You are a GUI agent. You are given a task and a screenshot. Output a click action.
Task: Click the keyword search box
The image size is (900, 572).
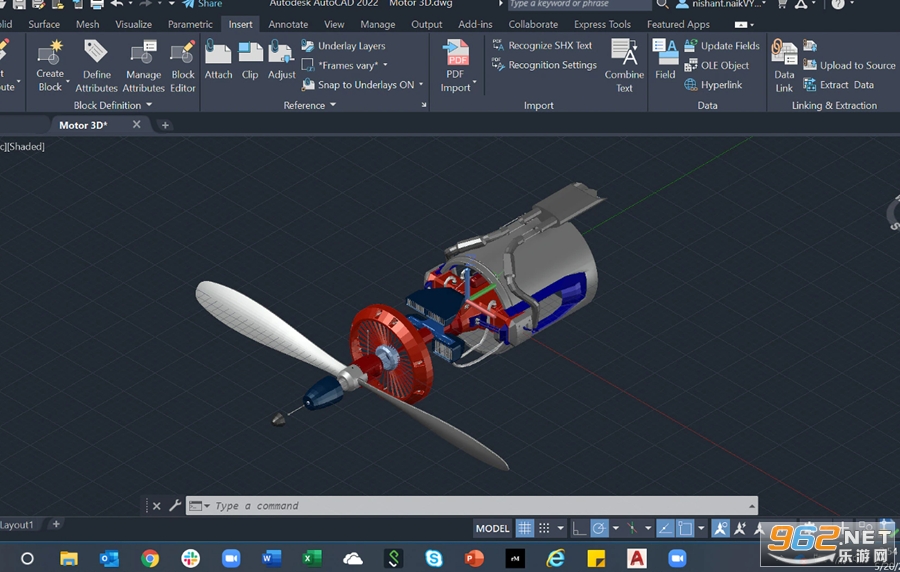click(x=579, y=4)
